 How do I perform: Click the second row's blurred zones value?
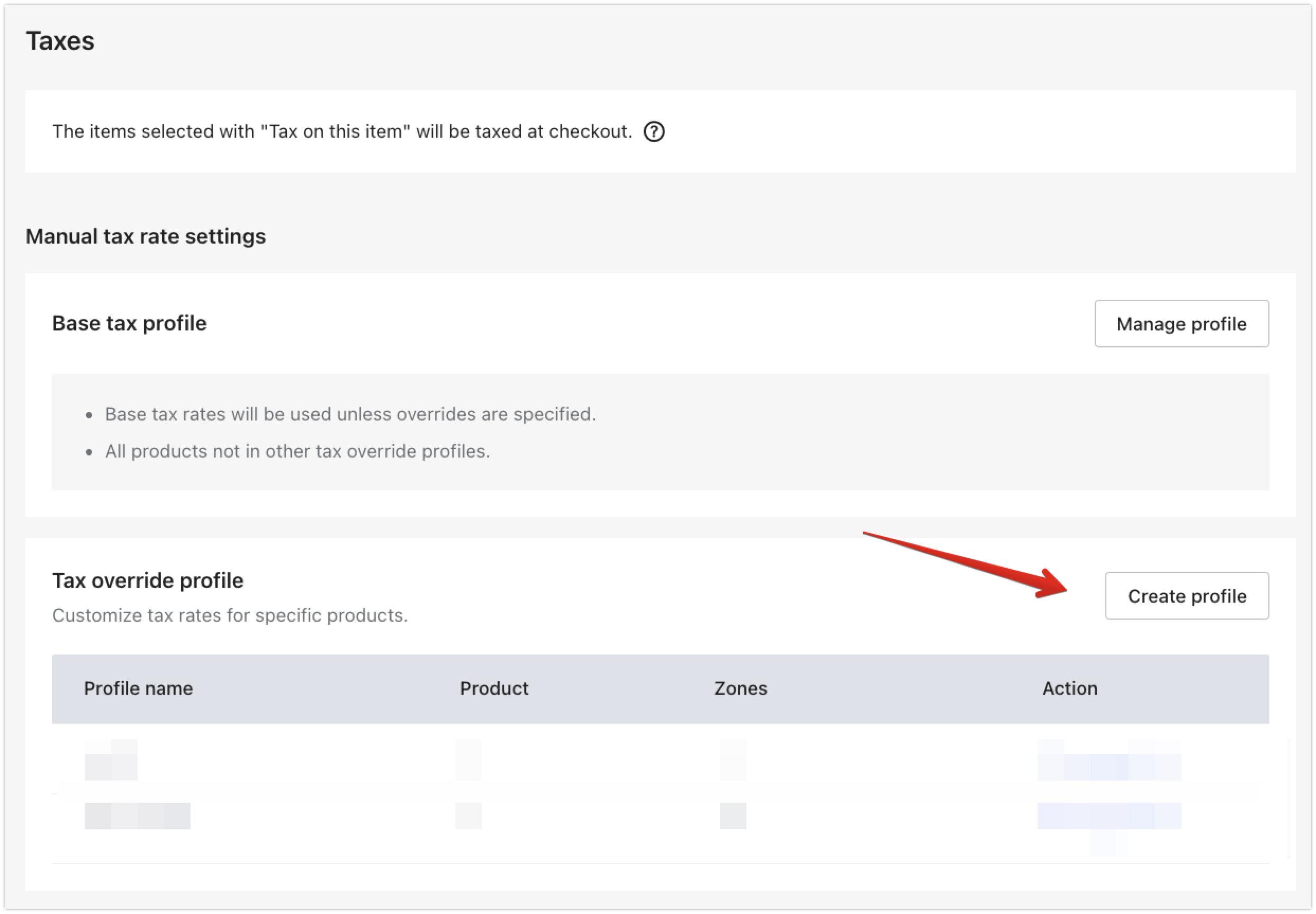pos(733,816)
